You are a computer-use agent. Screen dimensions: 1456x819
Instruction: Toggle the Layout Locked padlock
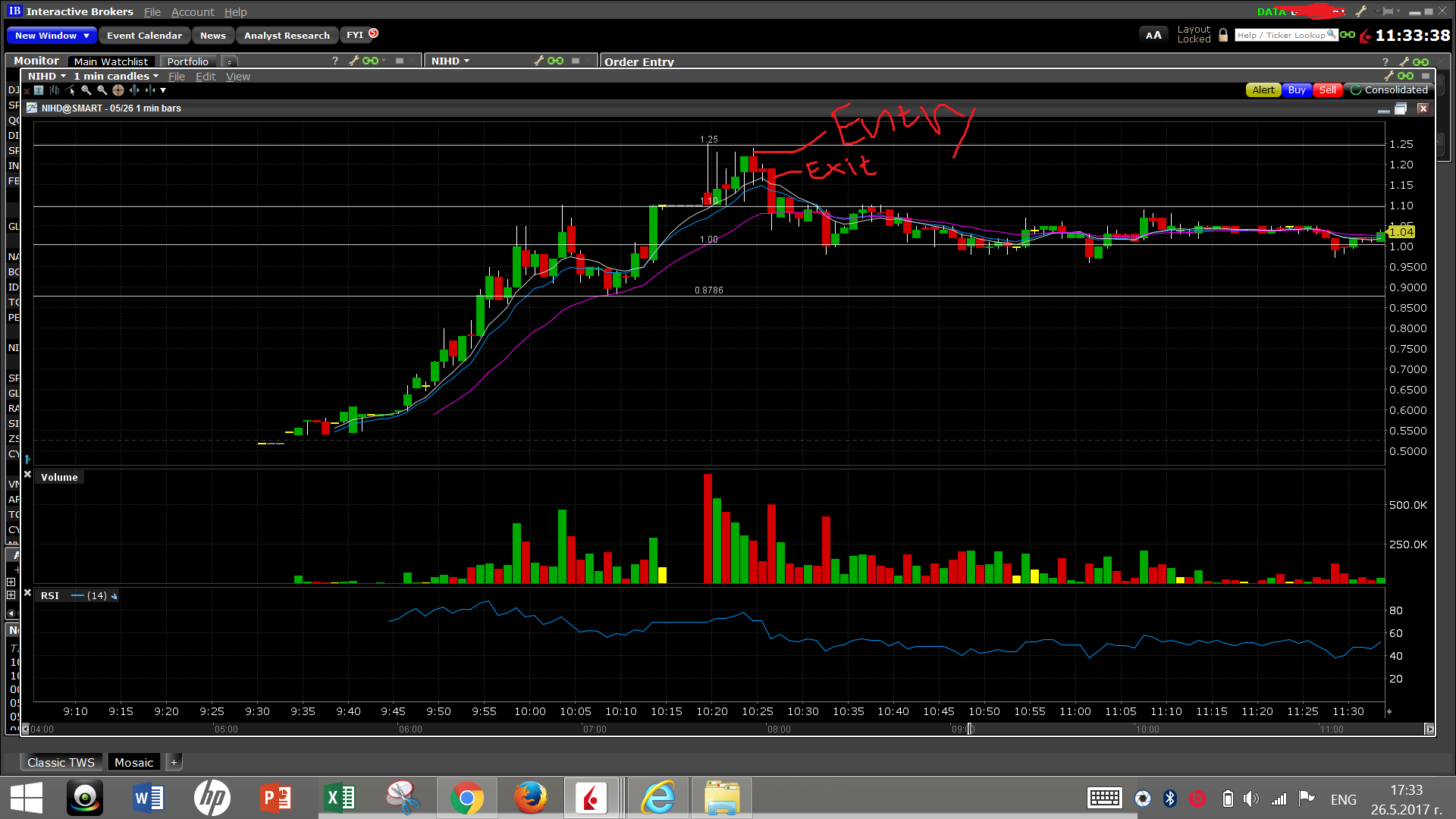[1223, 35]
